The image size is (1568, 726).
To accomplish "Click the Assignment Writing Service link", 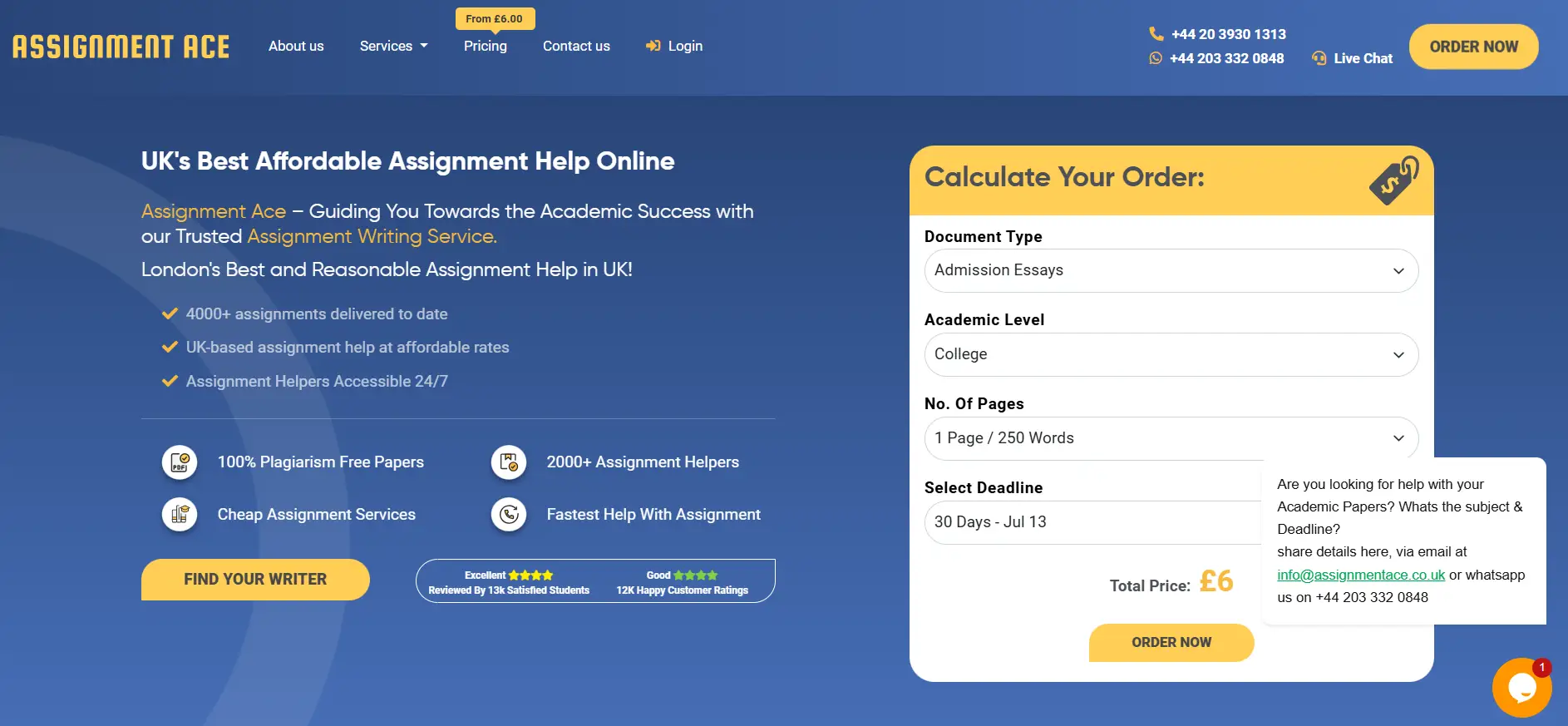I will (372, 236).
